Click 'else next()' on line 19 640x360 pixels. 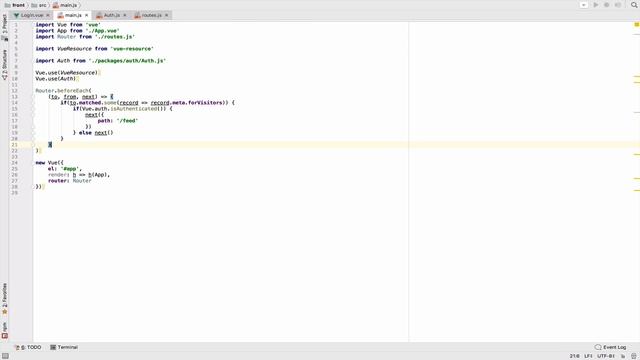96,133
